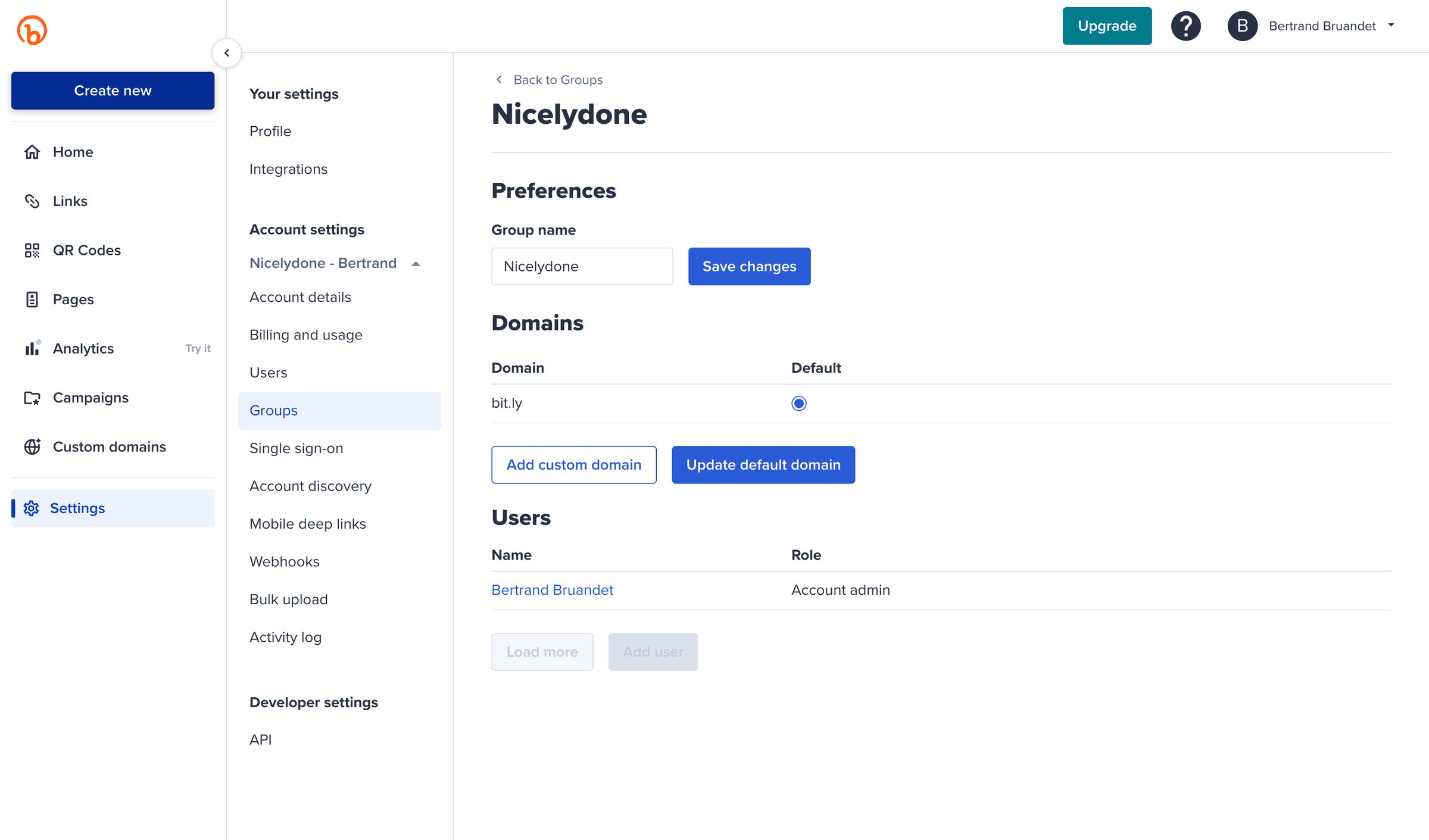This screenshot has width=1429, height=840.
Task: Click the Save changes button
Action: 749,266
